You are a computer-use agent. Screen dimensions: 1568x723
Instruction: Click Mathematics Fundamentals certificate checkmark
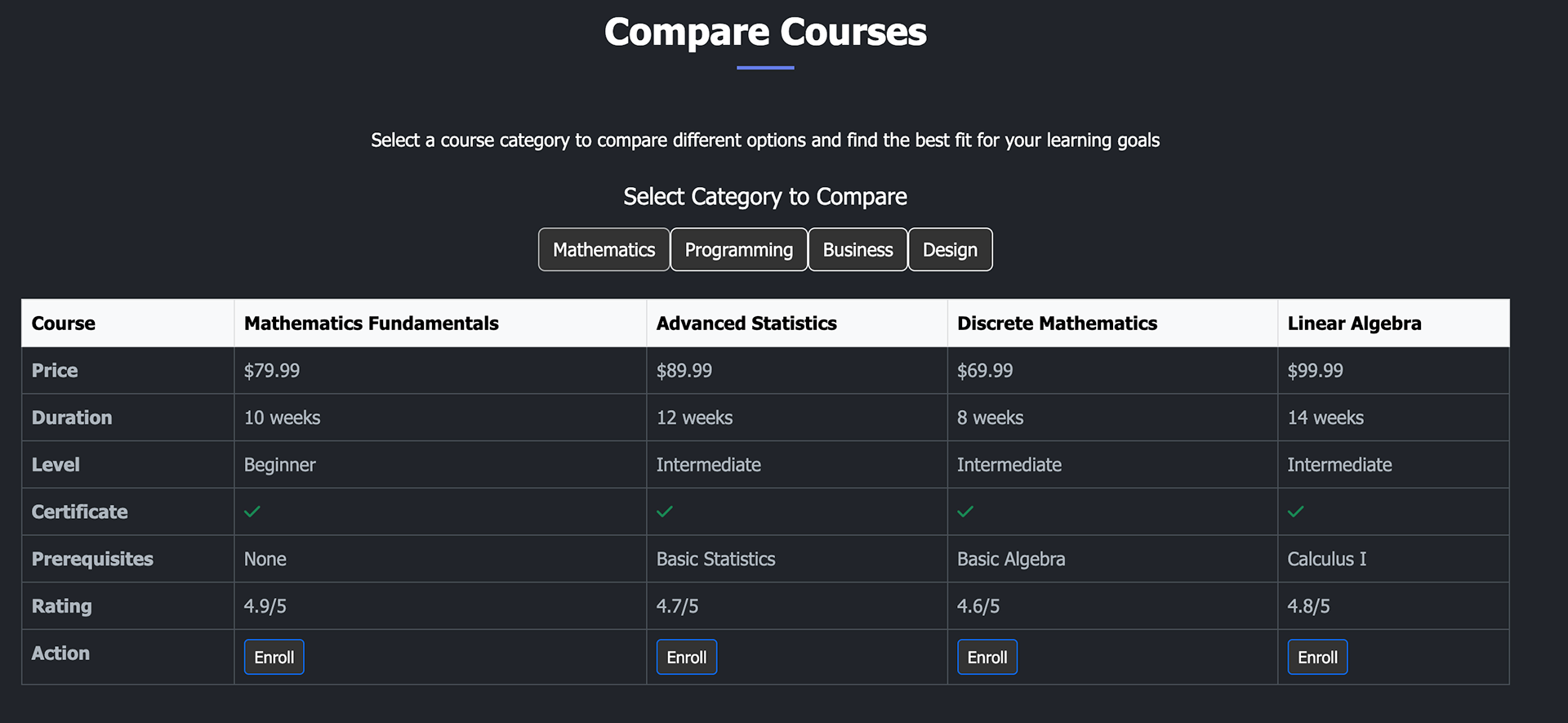tap(252, 512)
